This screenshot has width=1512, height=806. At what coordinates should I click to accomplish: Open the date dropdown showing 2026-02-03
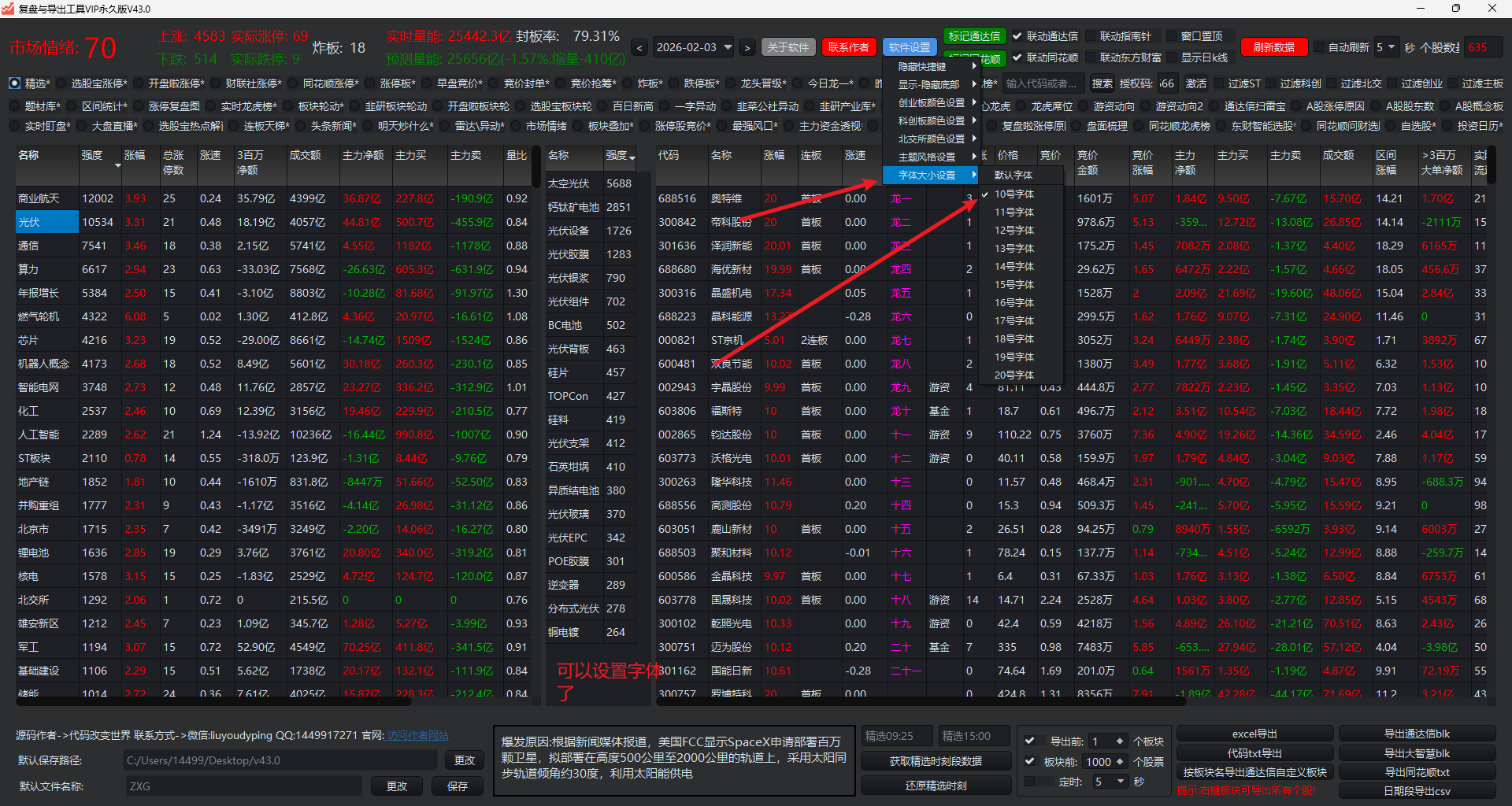[728, 47]
